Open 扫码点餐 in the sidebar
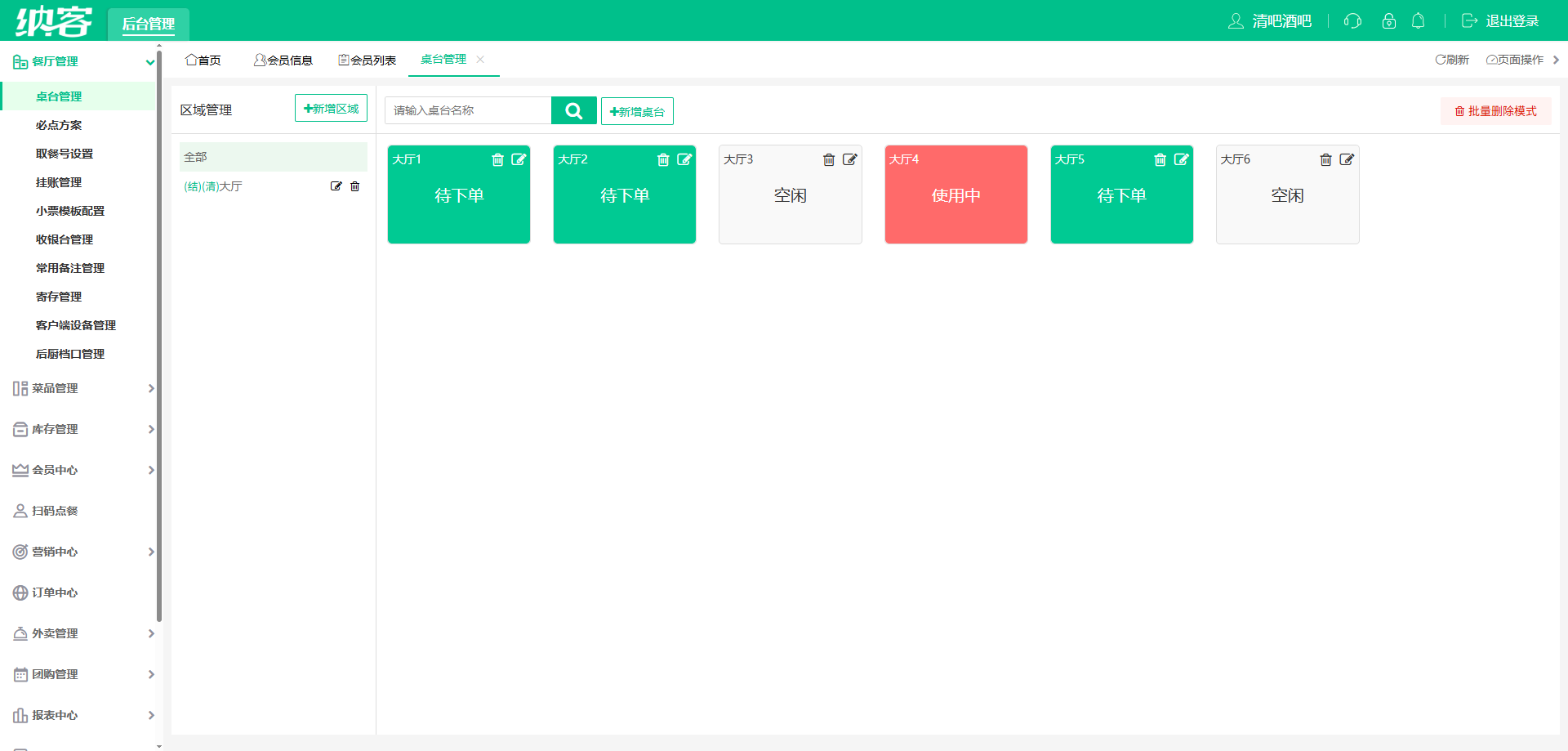 tap(55, 511)
